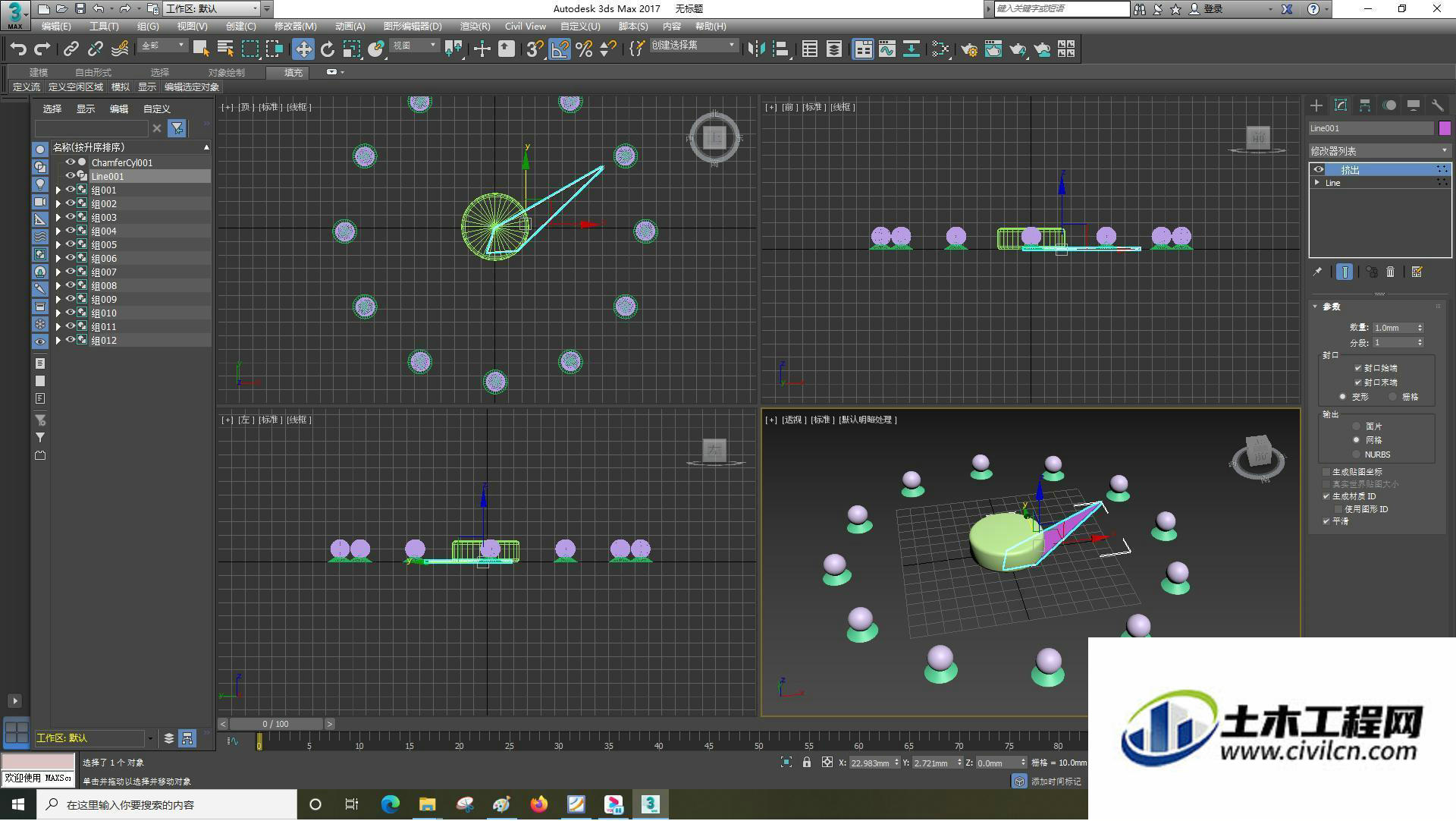Click the 编辑选定对象 button

point(192,87)
